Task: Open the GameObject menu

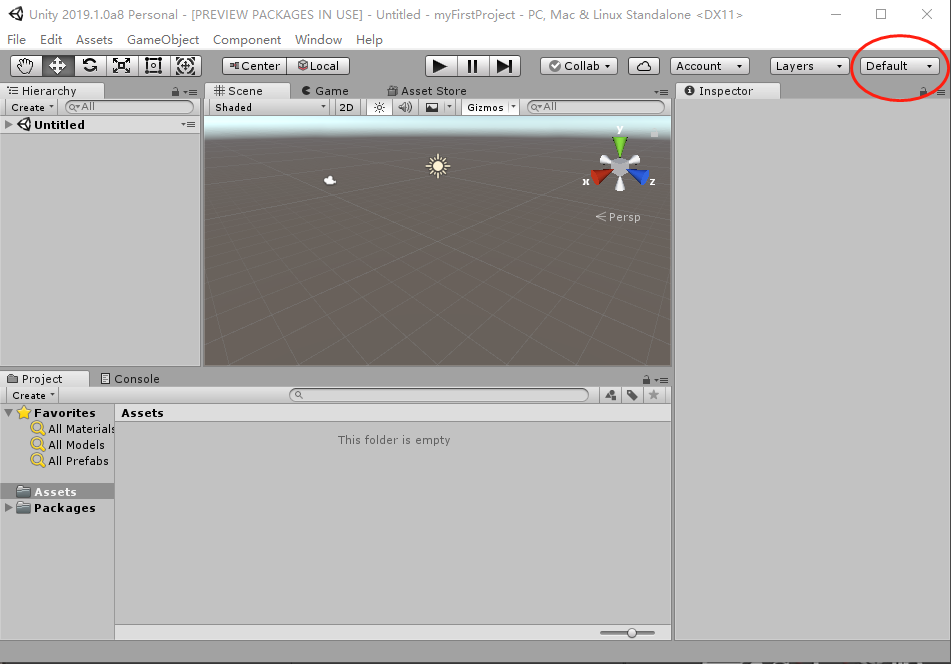Action: point(165,39)
